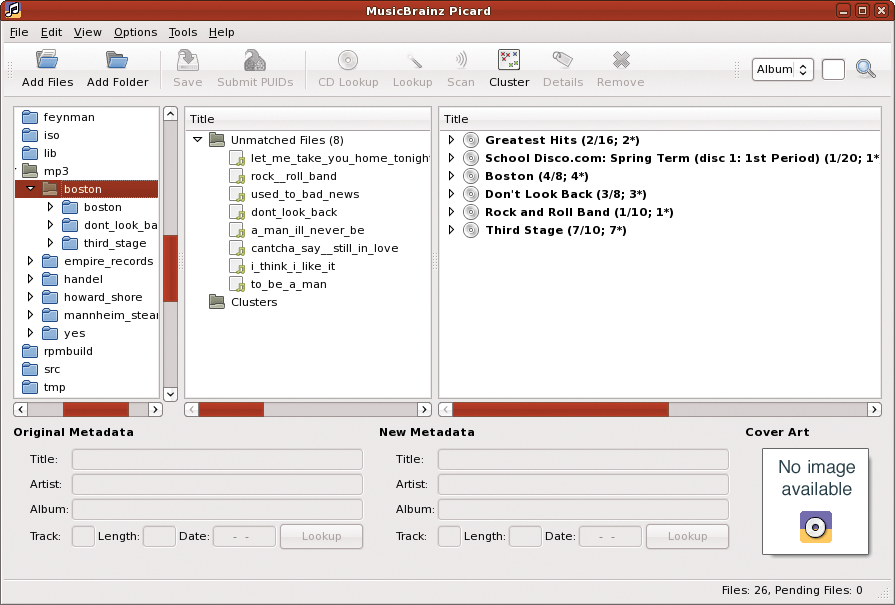Select the cantcha_say__still_in_love file
Image resolution: width=895 pixels, height=605 pixels.
click(324, 248)
